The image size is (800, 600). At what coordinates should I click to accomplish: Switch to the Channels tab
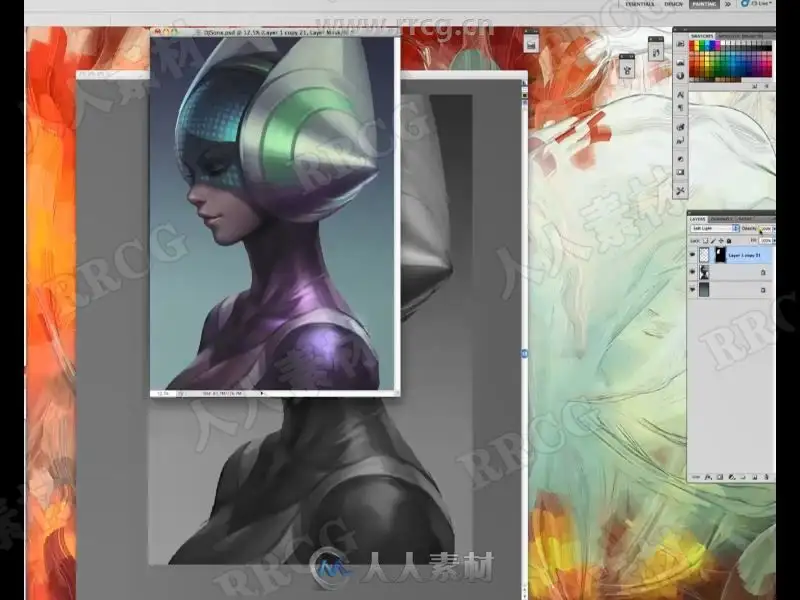click(721, 219)
